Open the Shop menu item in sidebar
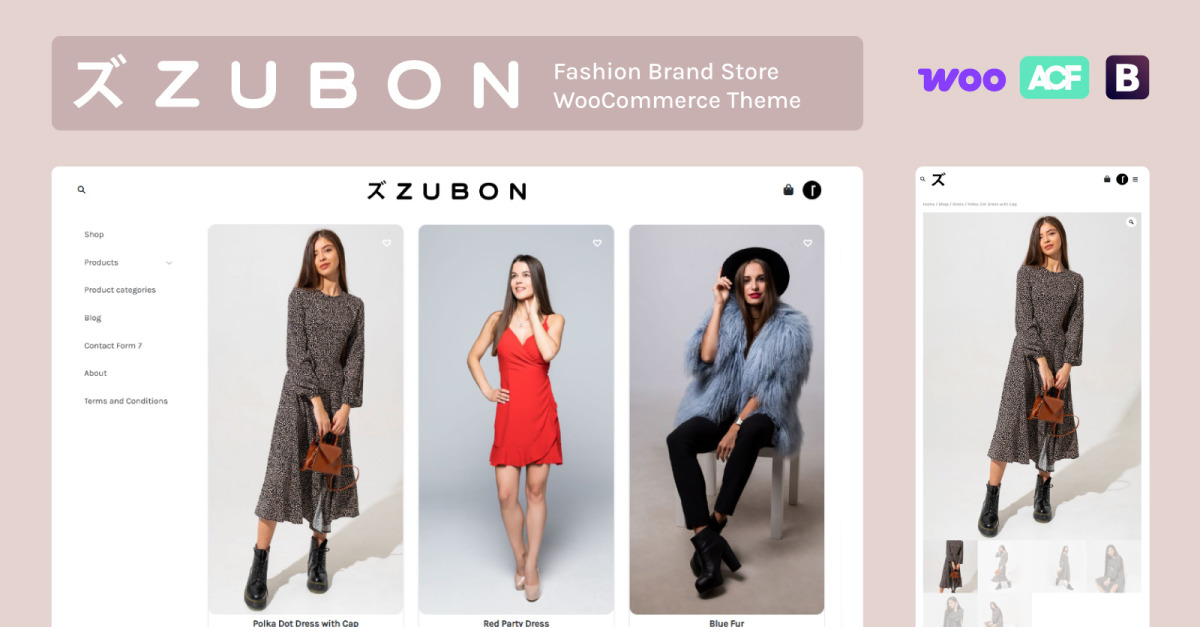 pos(94,235)
